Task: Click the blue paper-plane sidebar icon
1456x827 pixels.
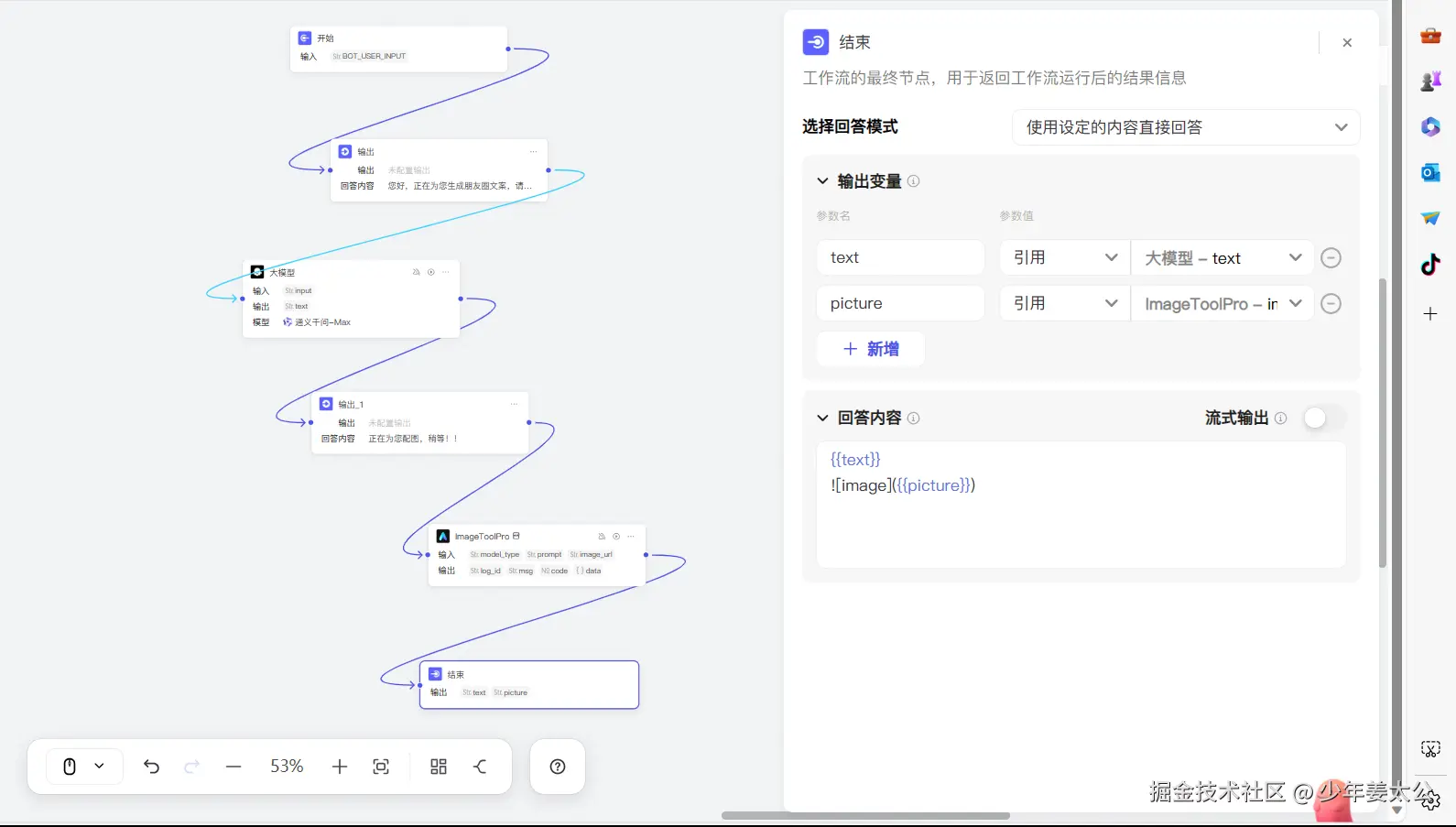Action: coord(1430,218)
